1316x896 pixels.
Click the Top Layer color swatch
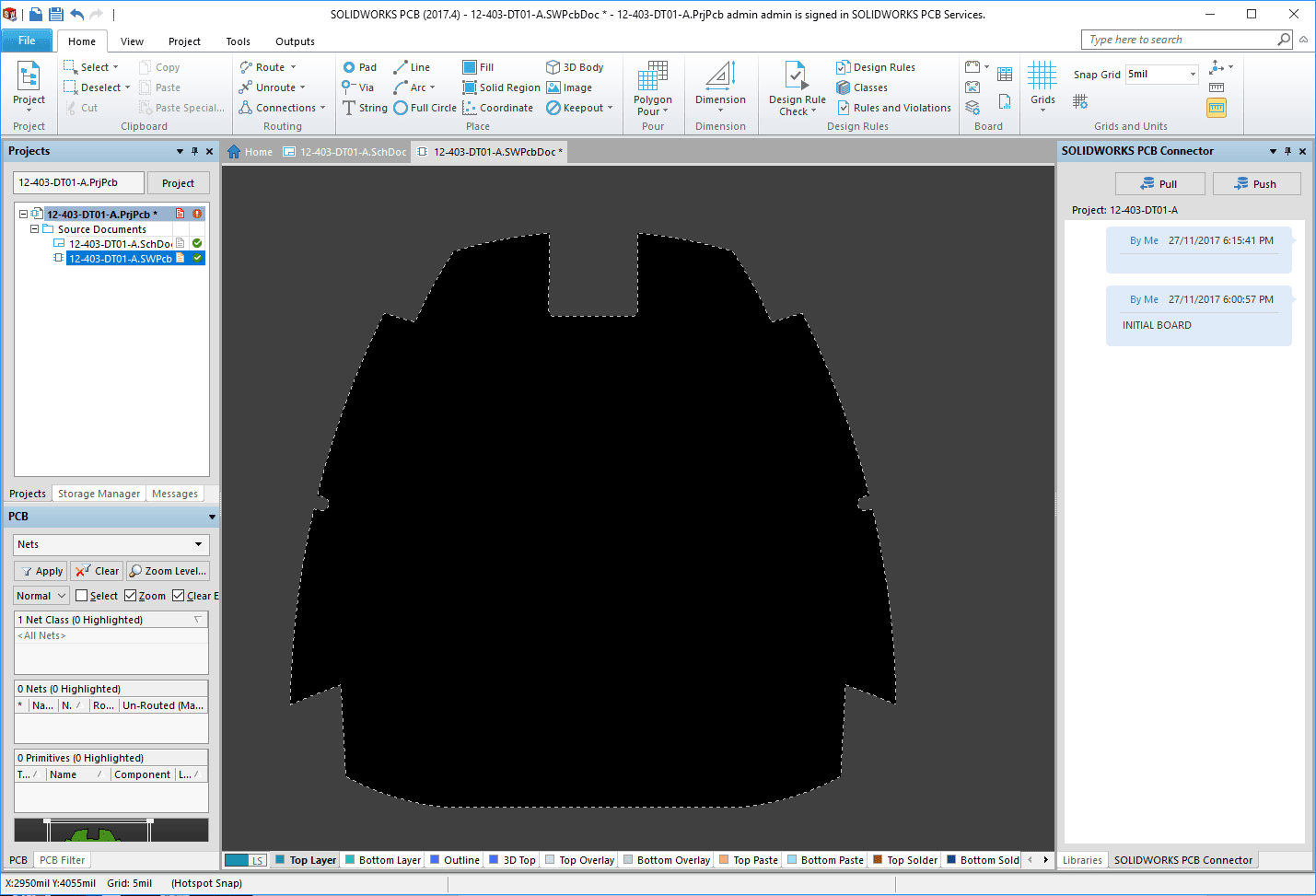(279, 860)
